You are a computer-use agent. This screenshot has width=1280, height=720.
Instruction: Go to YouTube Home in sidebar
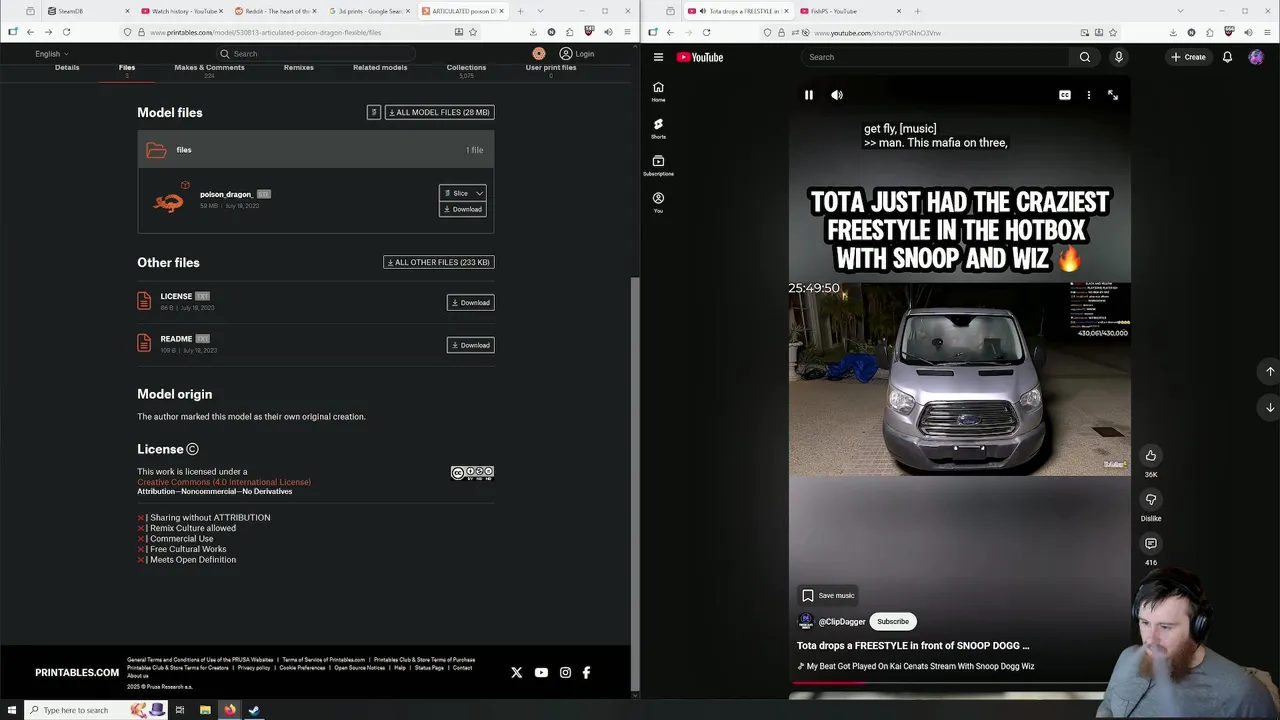point(658,91)
